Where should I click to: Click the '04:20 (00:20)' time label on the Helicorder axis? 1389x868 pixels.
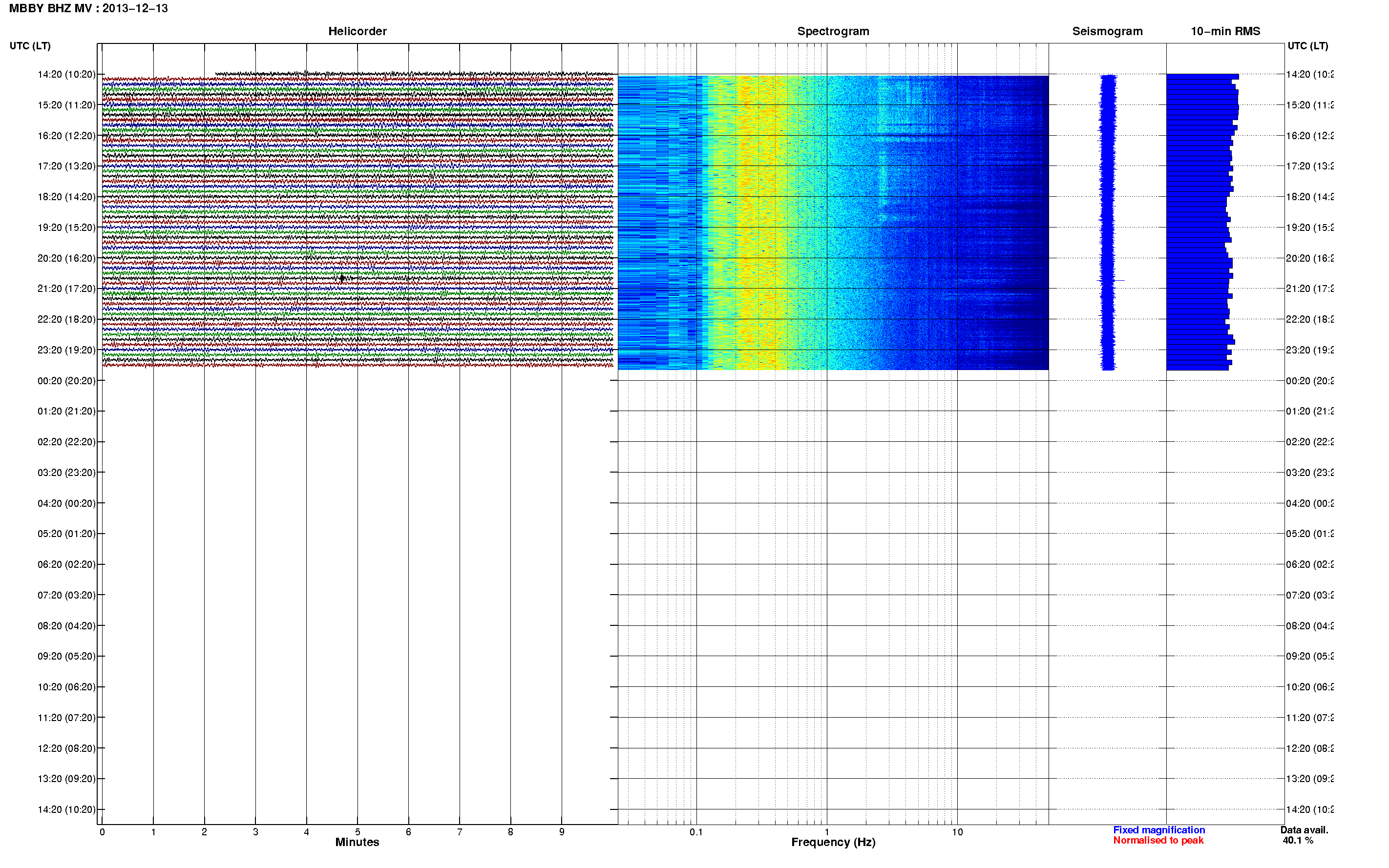click(66, 503)
